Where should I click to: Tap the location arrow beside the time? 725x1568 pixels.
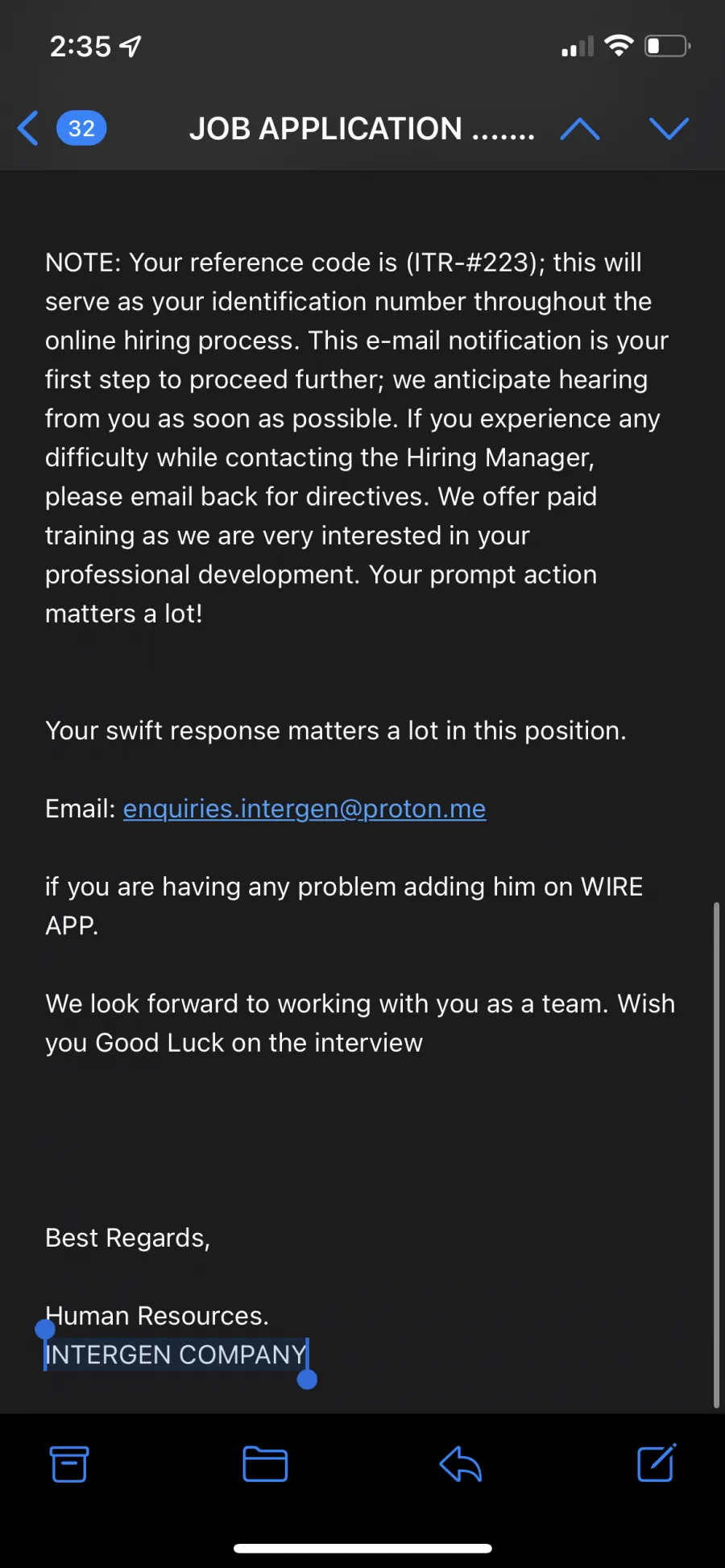pyautogui.click(x=130, y=47)
